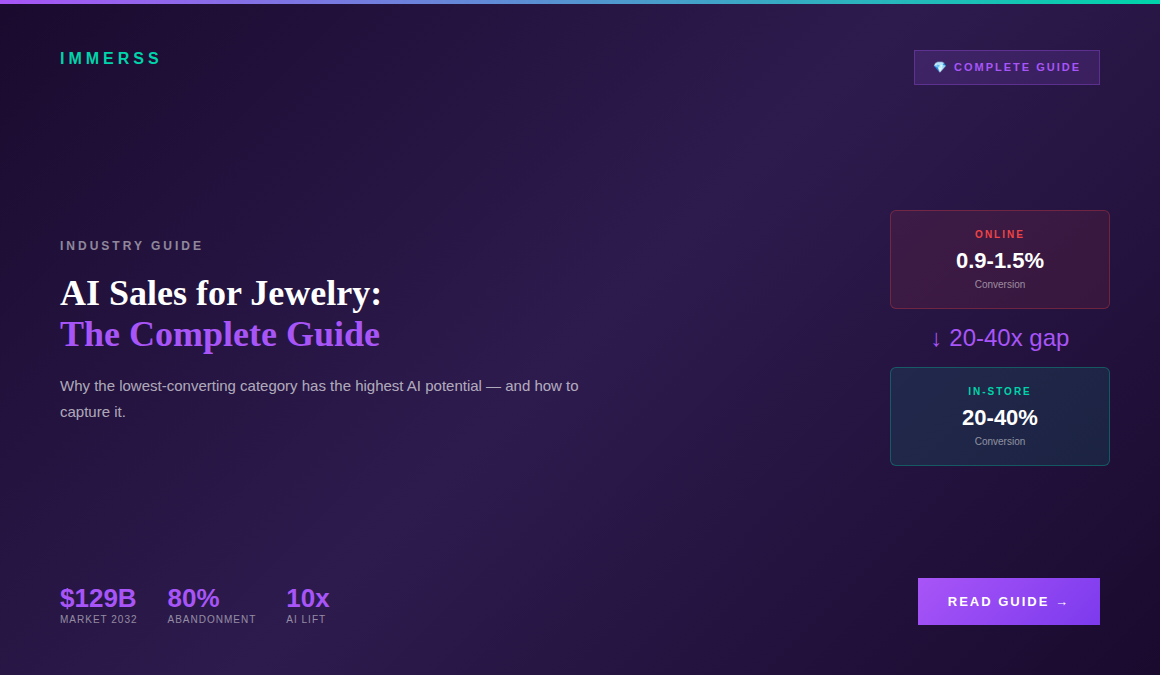1160x675 pixels.
Task: Click the 10x AI lift stat
Action: click(x=307, y=598)
